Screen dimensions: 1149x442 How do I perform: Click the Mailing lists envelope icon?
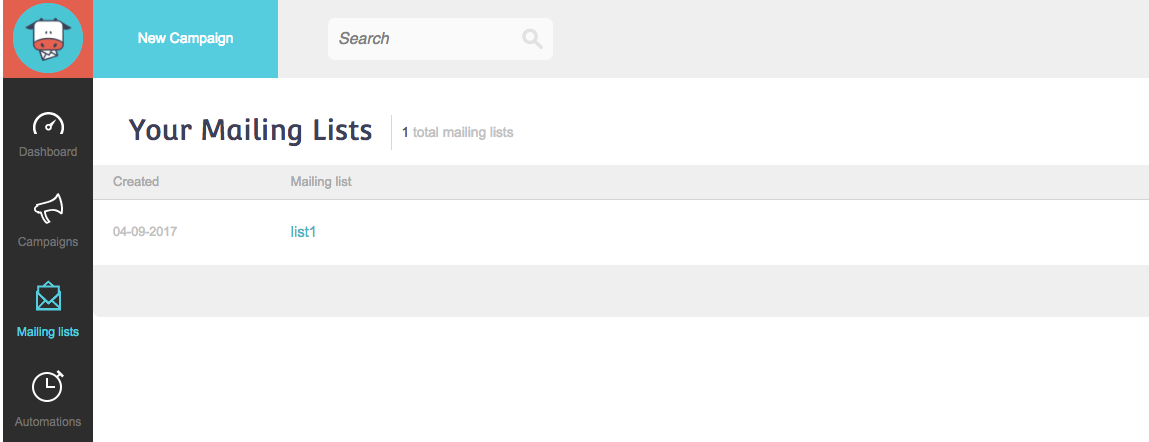[x=48, y=296]
